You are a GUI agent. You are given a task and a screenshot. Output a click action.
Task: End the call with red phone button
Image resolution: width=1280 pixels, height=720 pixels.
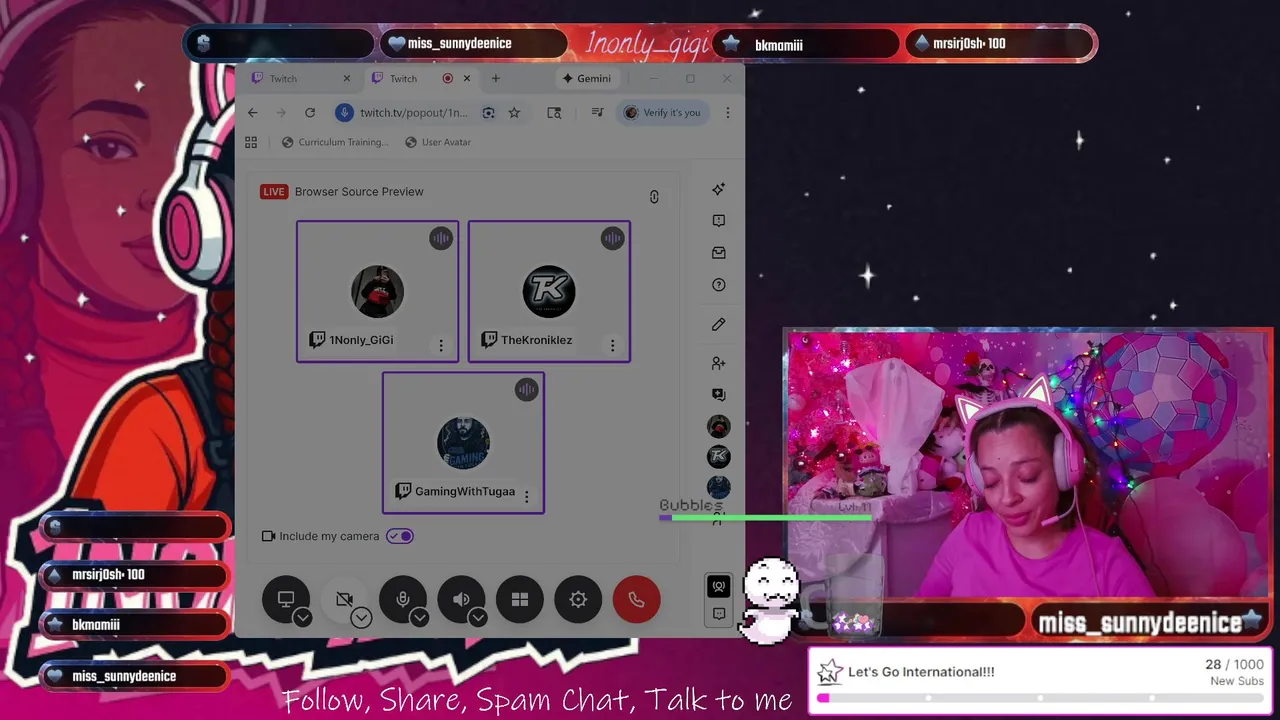pyautogui.click(x=636, y=599)
